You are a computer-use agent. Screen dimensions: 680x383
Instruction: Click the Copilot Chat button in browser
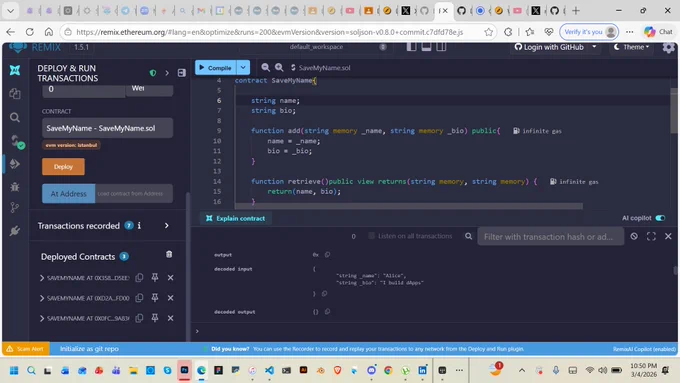[x=658, y=32]
